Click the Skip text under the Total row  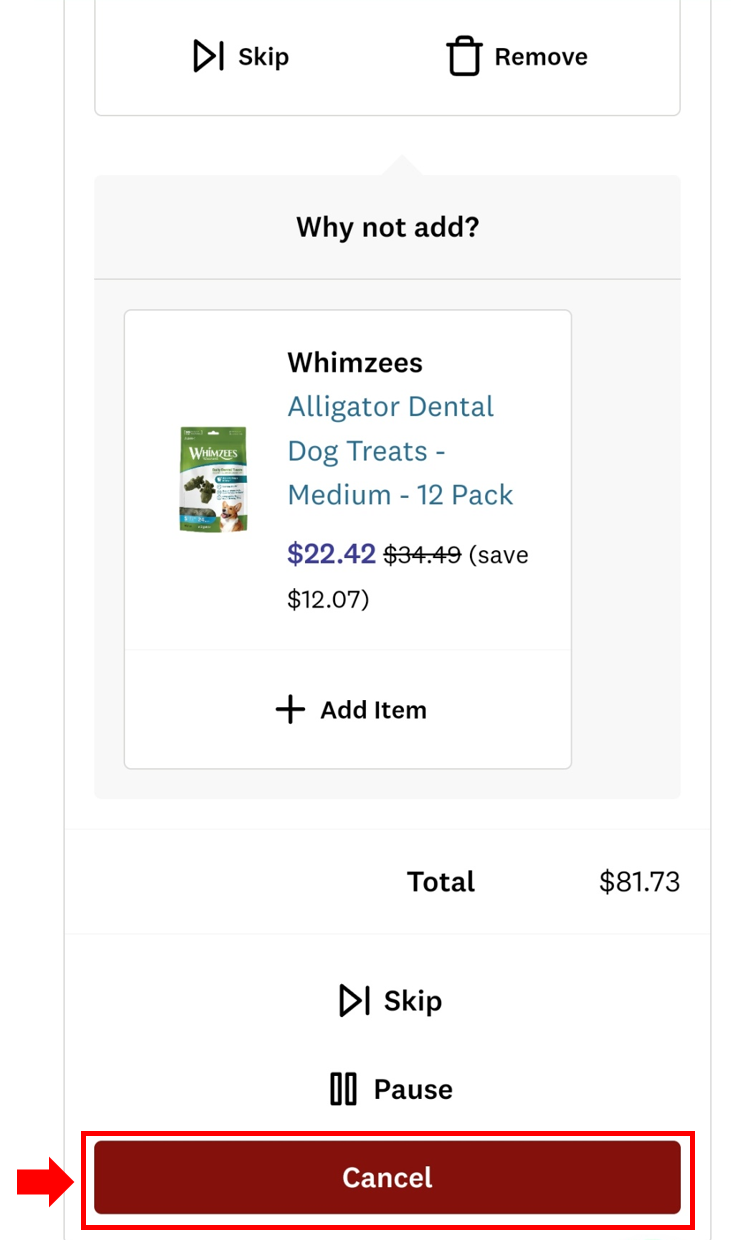(x=413, y=1001)
